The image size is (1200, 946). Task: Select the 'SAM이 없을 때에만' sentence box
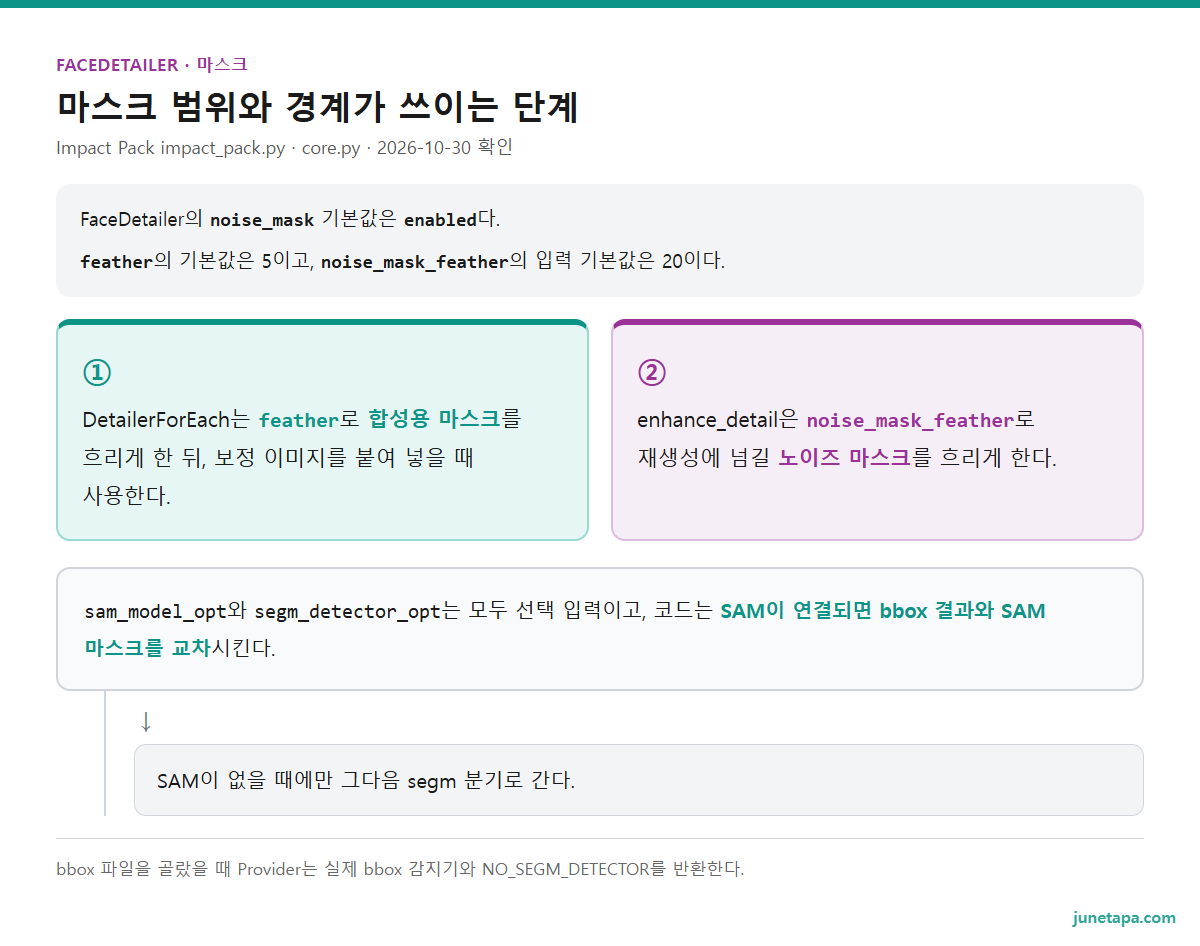(x=639, y=780)
